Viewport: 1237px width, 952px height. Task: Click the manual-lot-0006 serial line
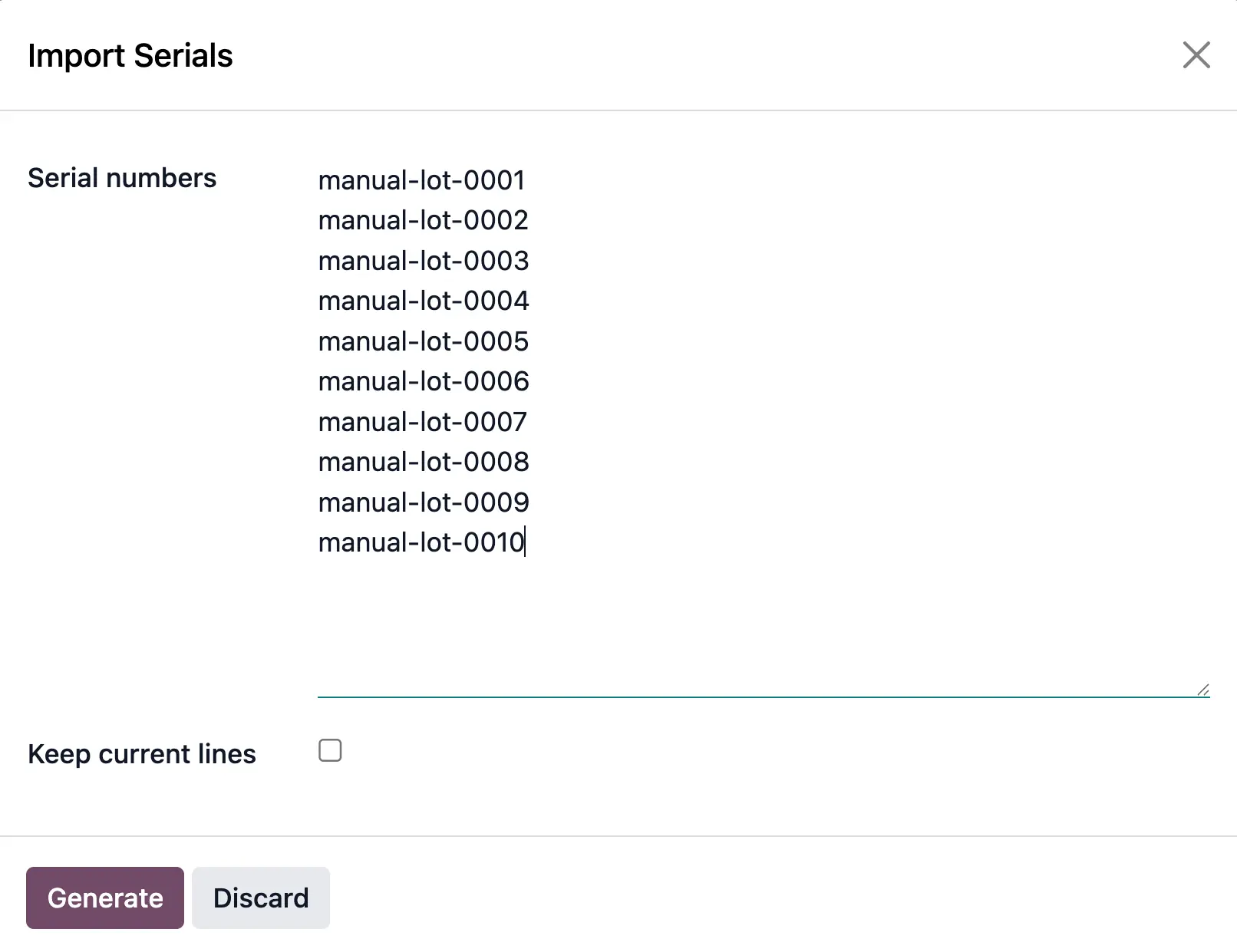(x=423, y=381)
